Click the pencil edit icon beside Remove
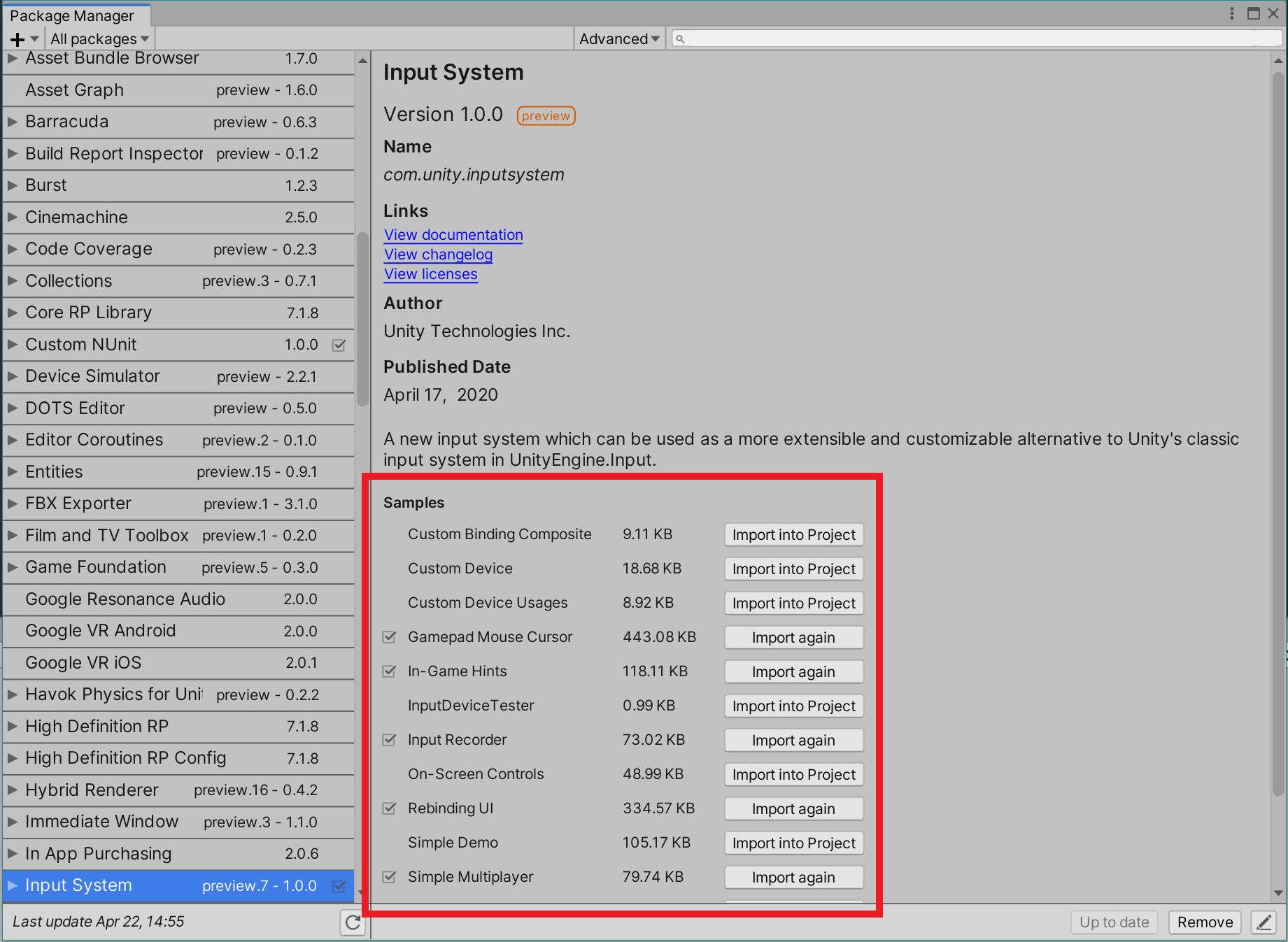 point(1264,922)
